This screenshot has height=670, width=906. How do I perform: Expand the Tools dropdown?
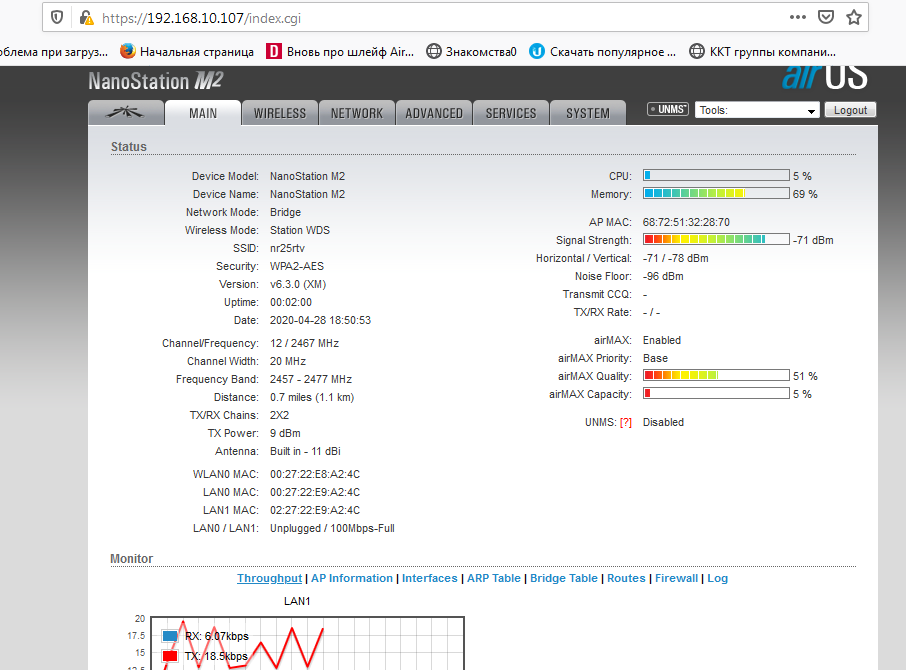point(758,110)
